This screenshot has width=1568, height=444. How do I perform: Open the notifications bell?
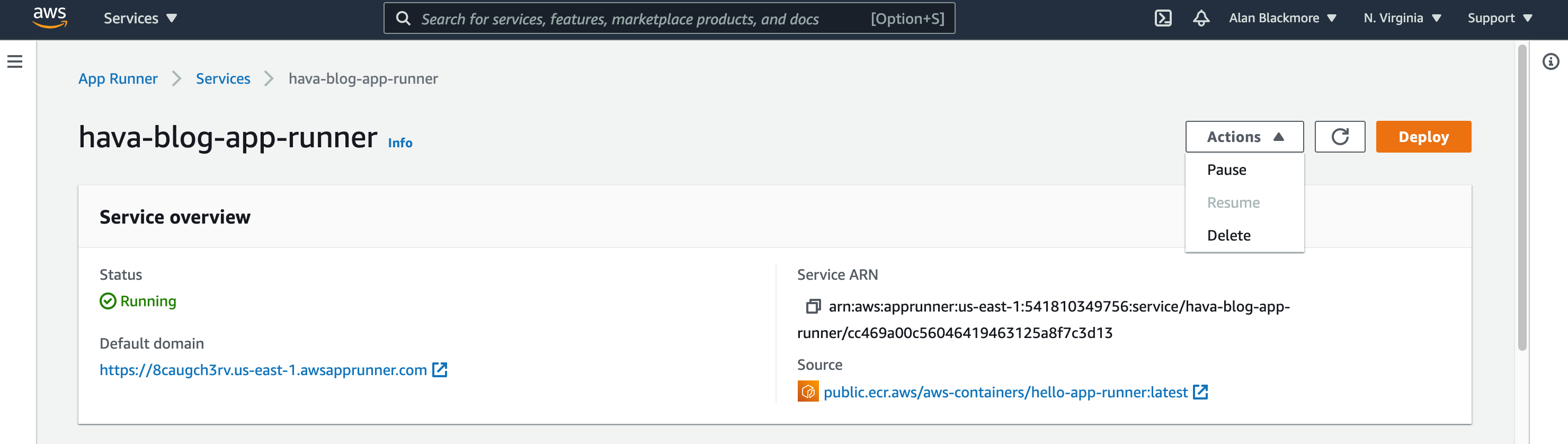[1200, 18]
